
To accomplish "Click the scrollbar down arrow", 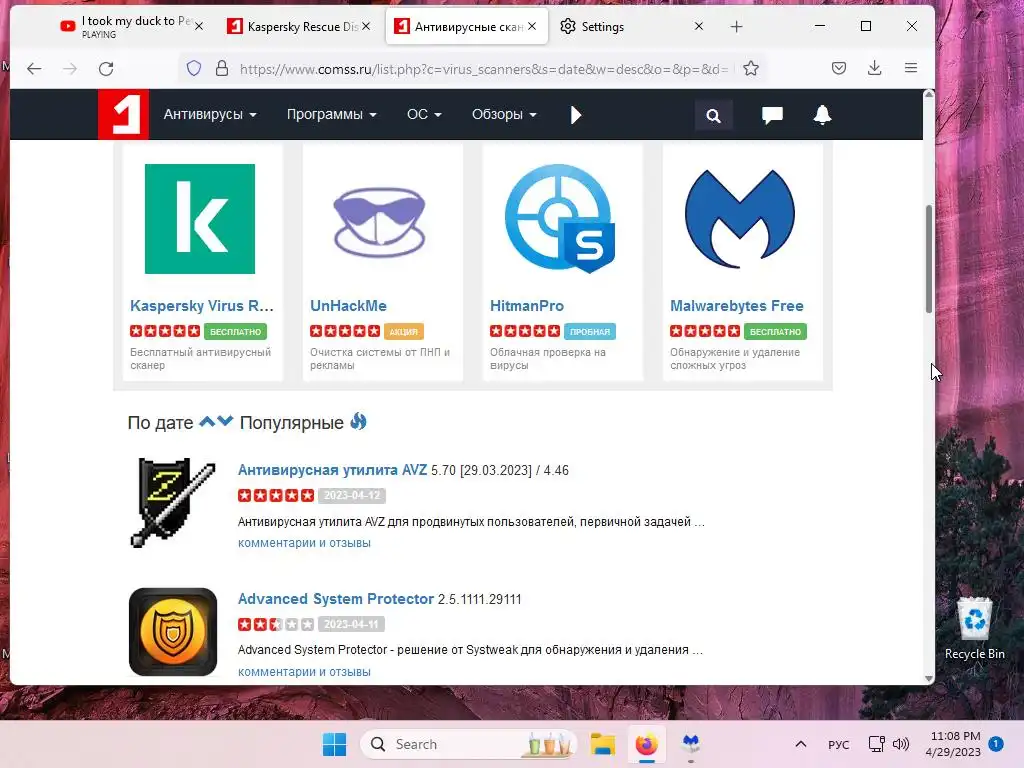I will click(x=929, y=679).
